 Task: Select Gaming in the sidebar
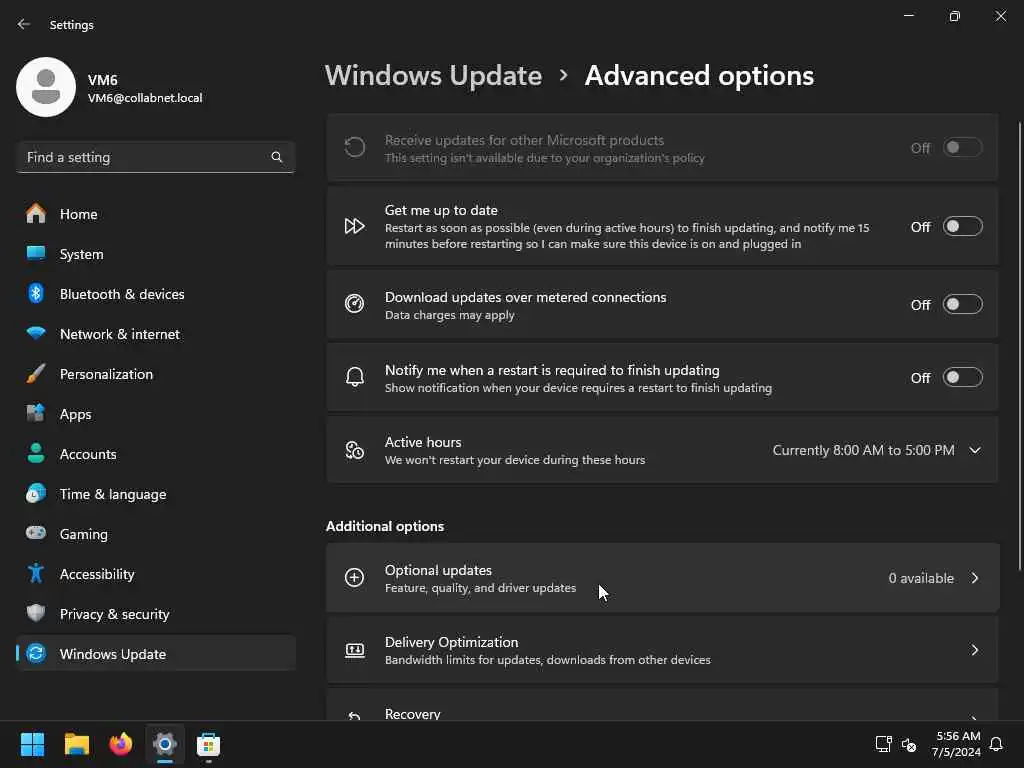[156, 533]
